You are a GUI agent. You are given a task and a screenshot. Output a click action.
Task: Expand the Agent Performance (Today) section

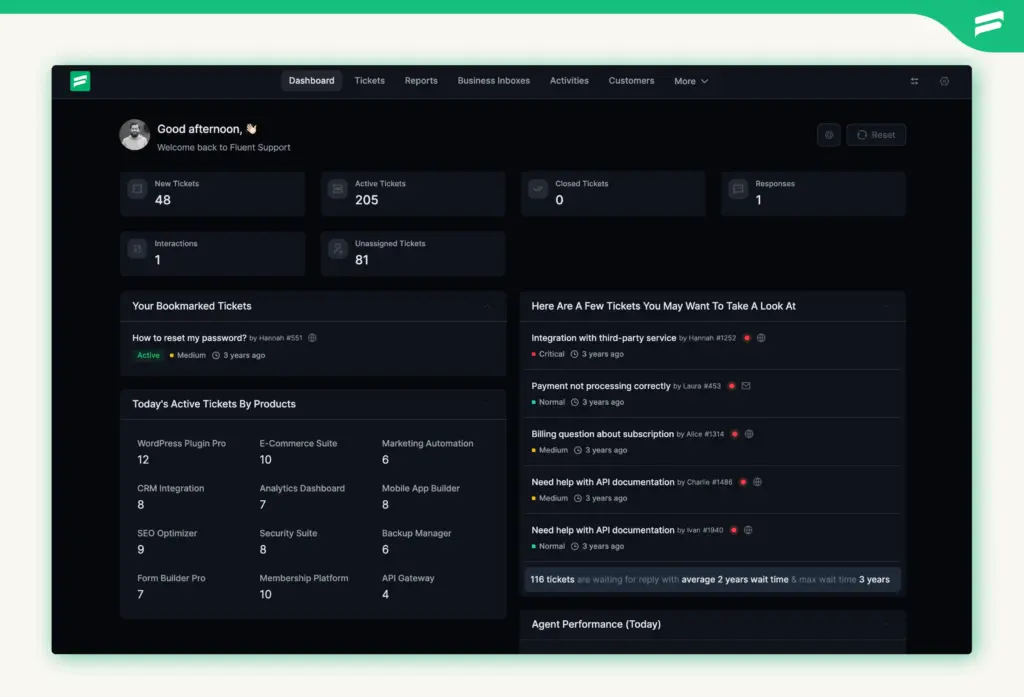(888, 624)
